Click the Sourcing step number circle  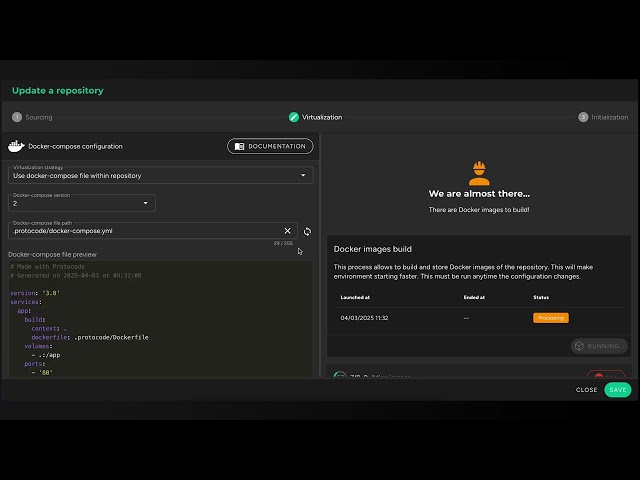click(17, 117)
